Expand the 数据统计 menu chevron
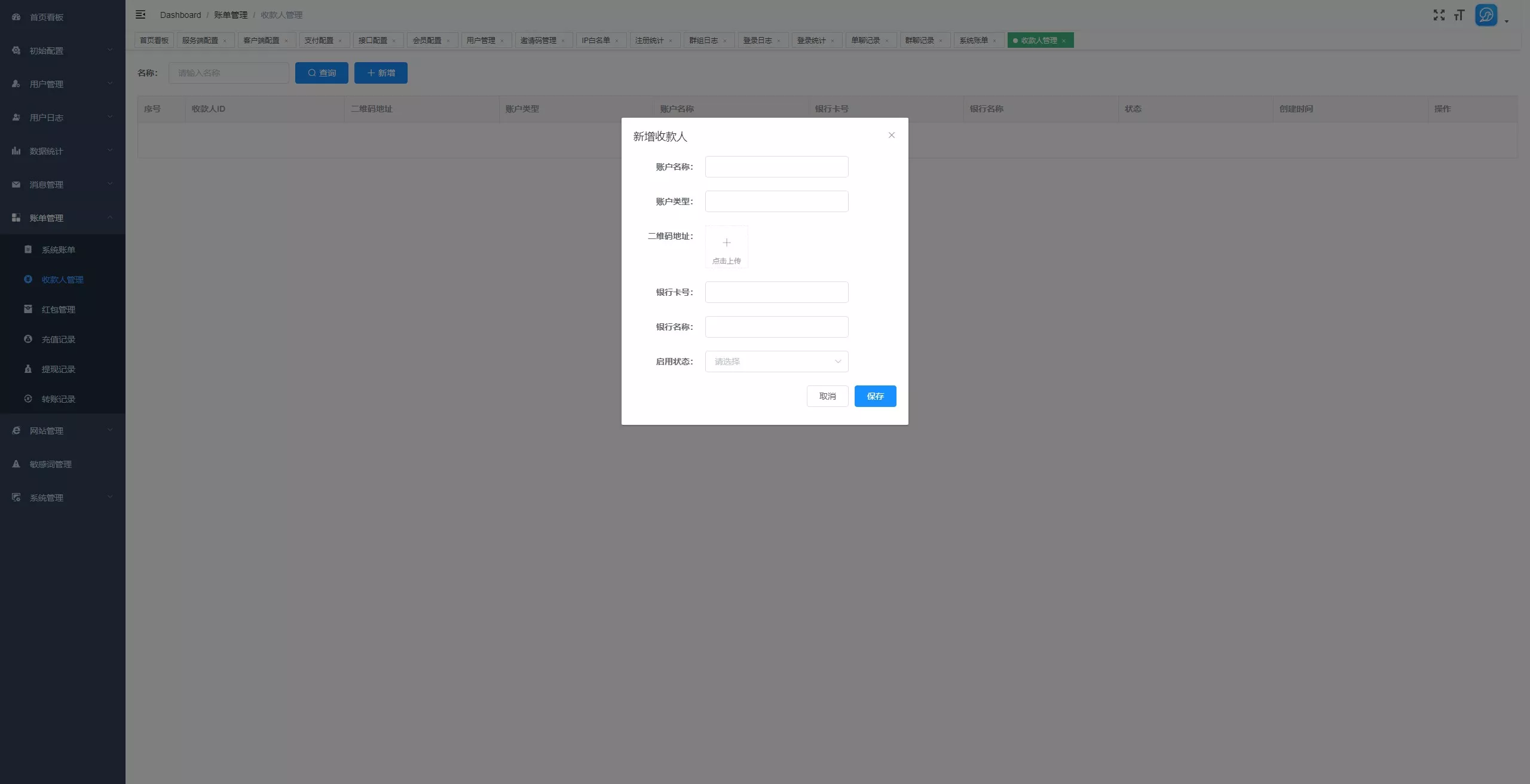Viewport: 1530px width, 784px height. [110, 150]
